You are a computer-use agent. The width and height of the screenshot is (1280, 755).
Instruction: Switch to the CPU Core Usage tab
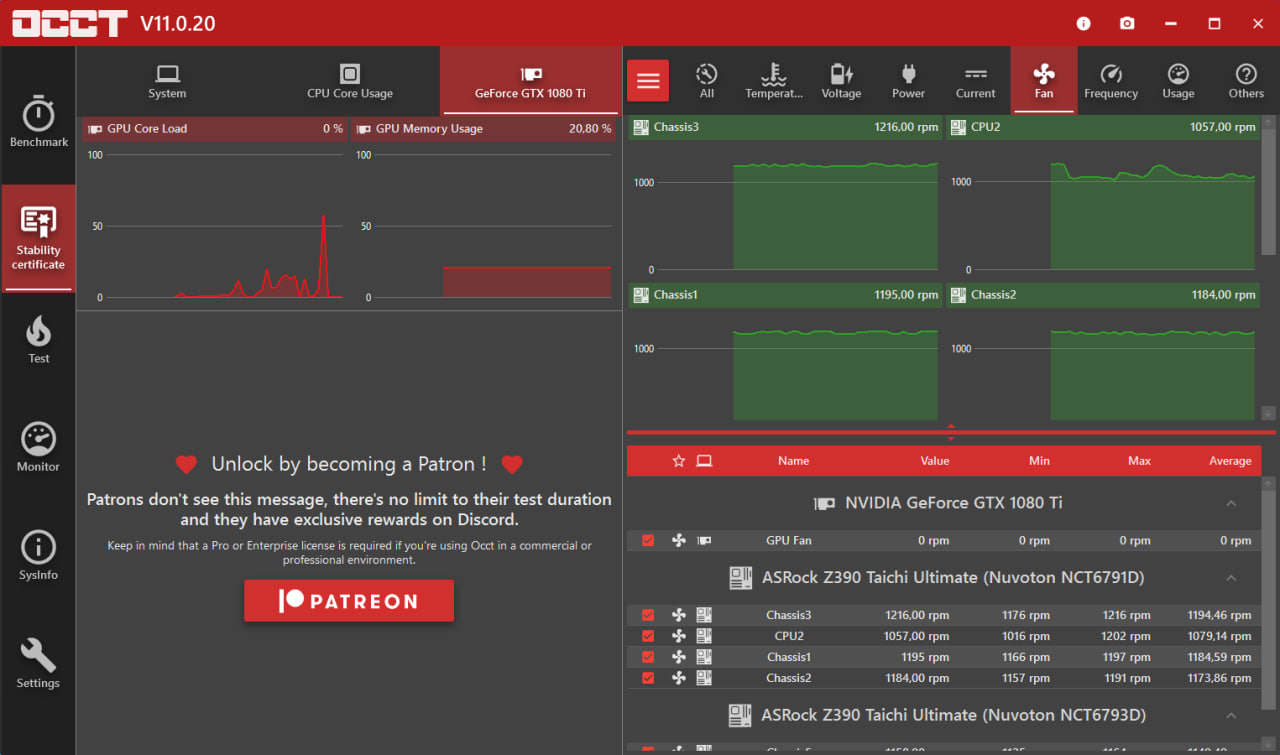pyautogui.click(x=350, y=81)
